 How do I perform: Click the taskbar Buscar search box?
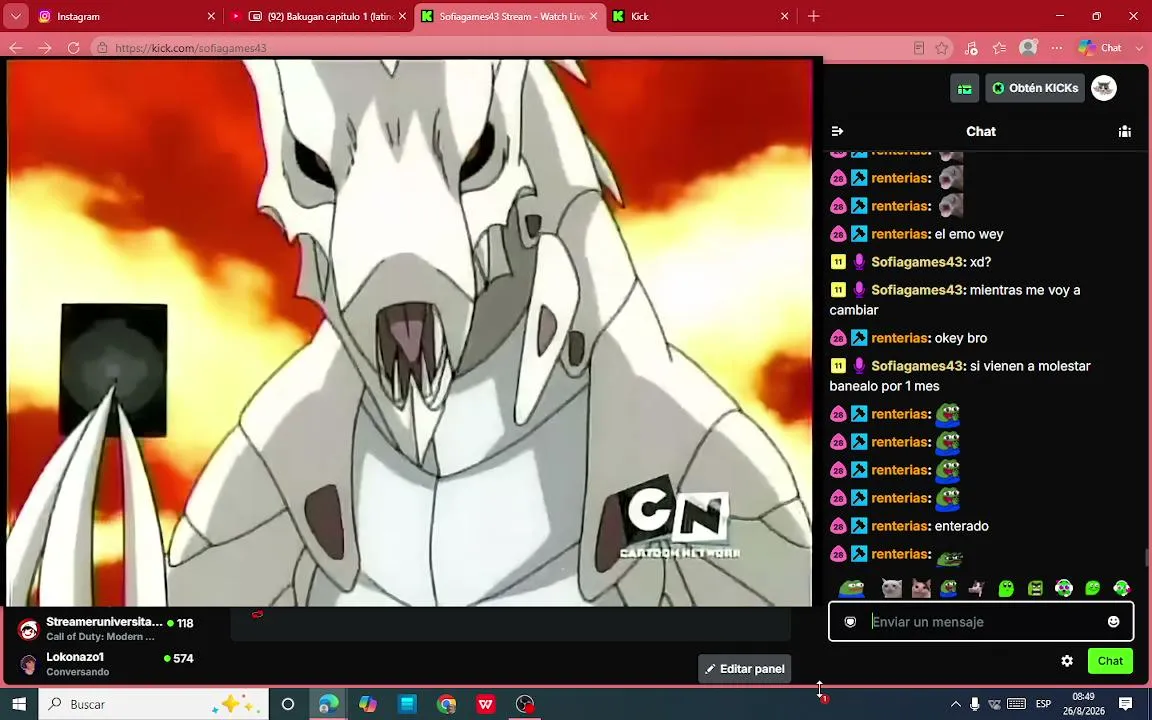click(x=153, y=704)
